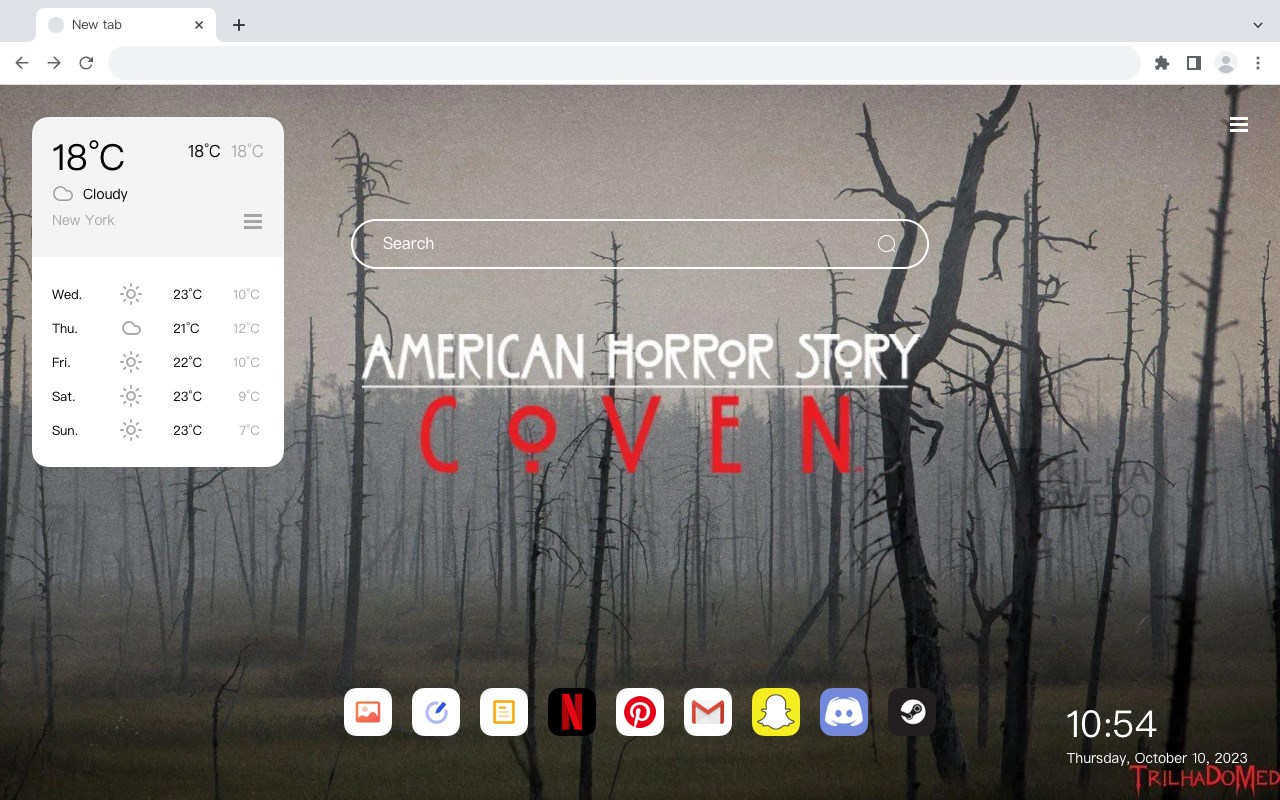
Task: Click the date Thursday, October 10, 2023
Action: point(1157,758)
